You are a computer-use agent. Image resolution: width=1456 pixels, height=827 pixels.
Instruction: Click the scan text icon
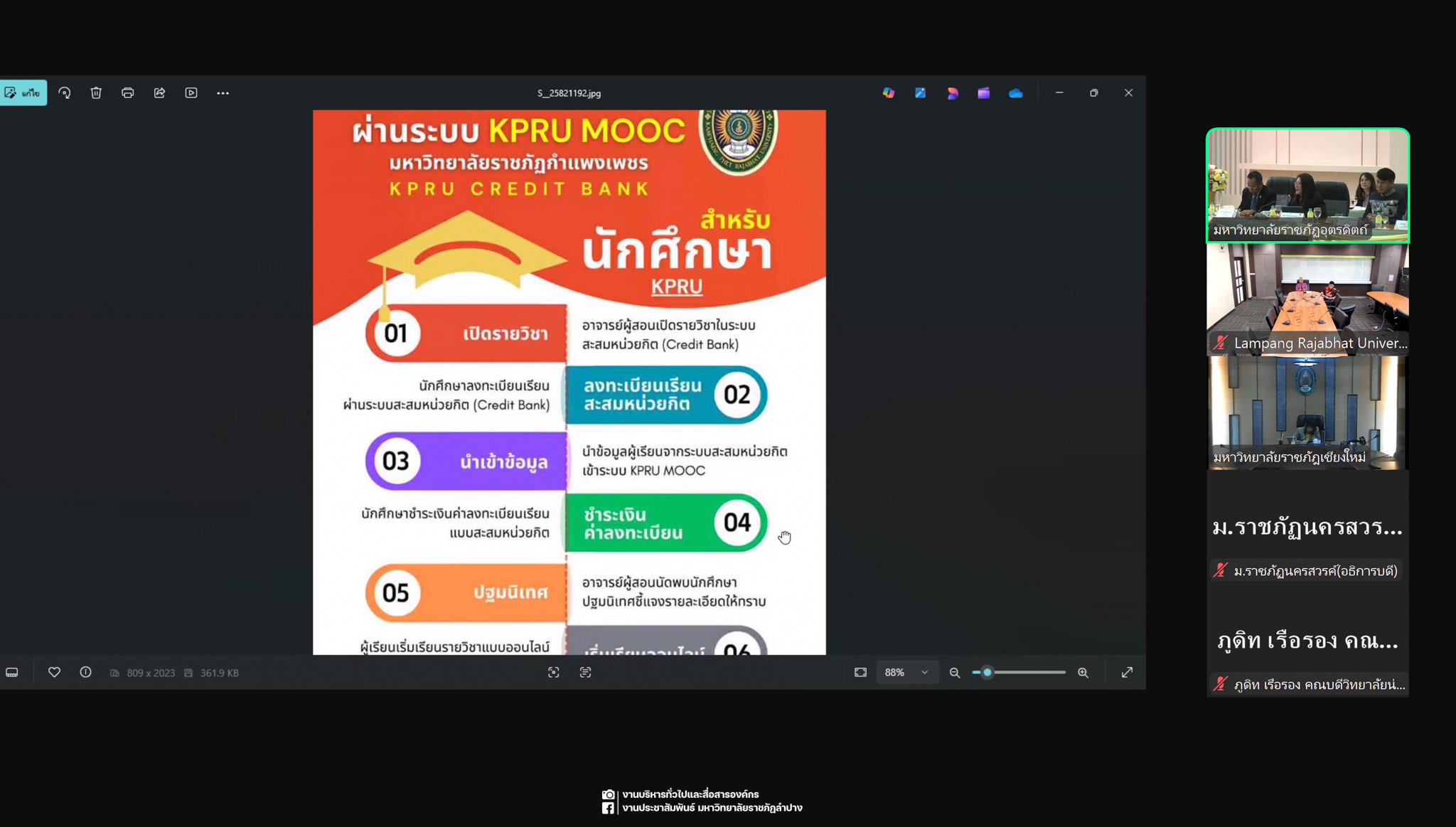(586, 672)
